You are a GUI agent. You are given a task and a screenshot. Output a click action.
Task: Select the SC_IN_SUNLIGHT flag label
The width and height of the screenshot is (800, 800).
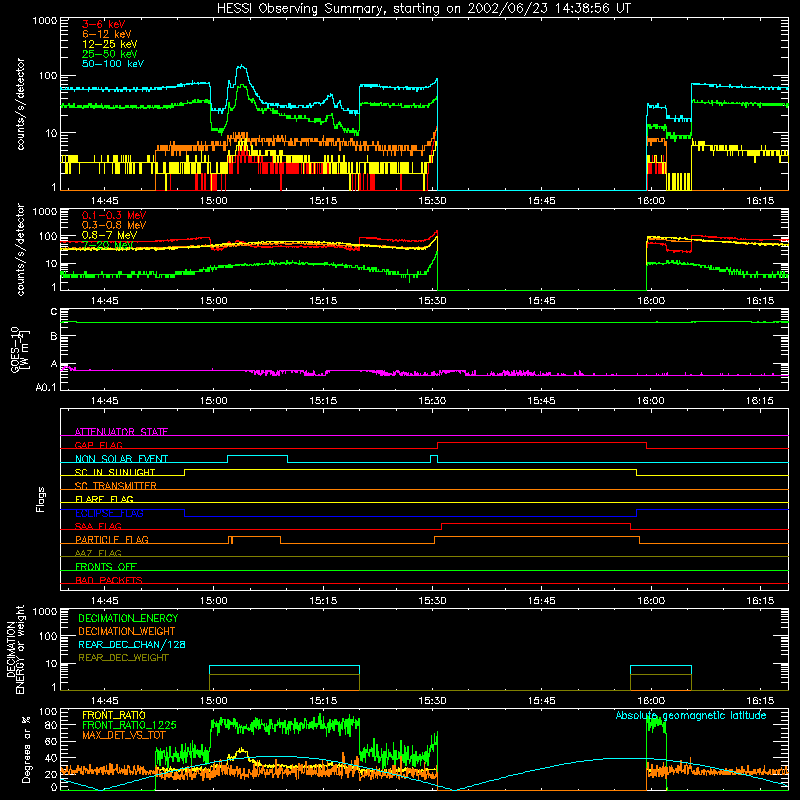115,472
